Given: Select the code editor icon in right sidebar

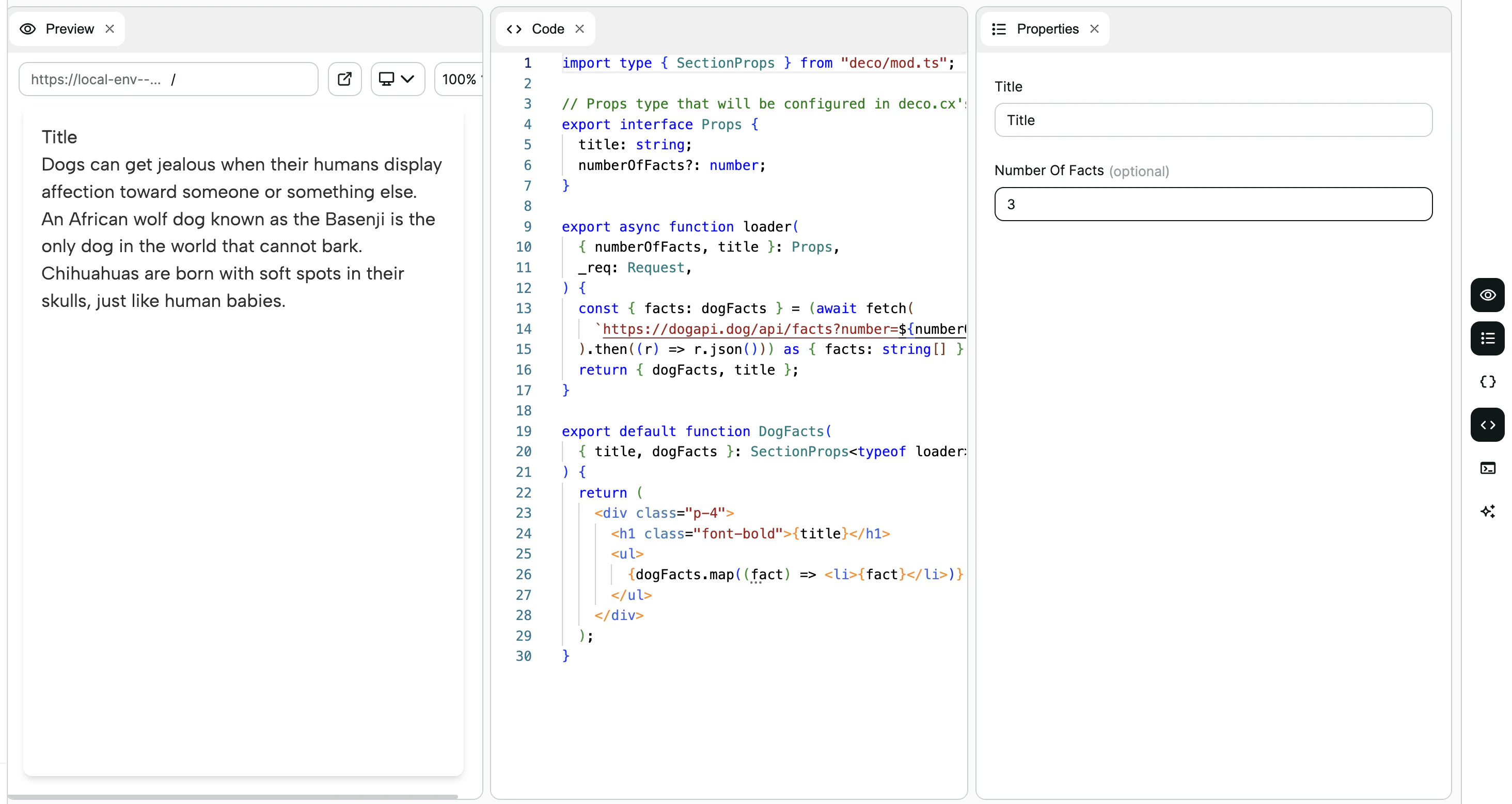Looking at the screenshot, I should 1487,425.
